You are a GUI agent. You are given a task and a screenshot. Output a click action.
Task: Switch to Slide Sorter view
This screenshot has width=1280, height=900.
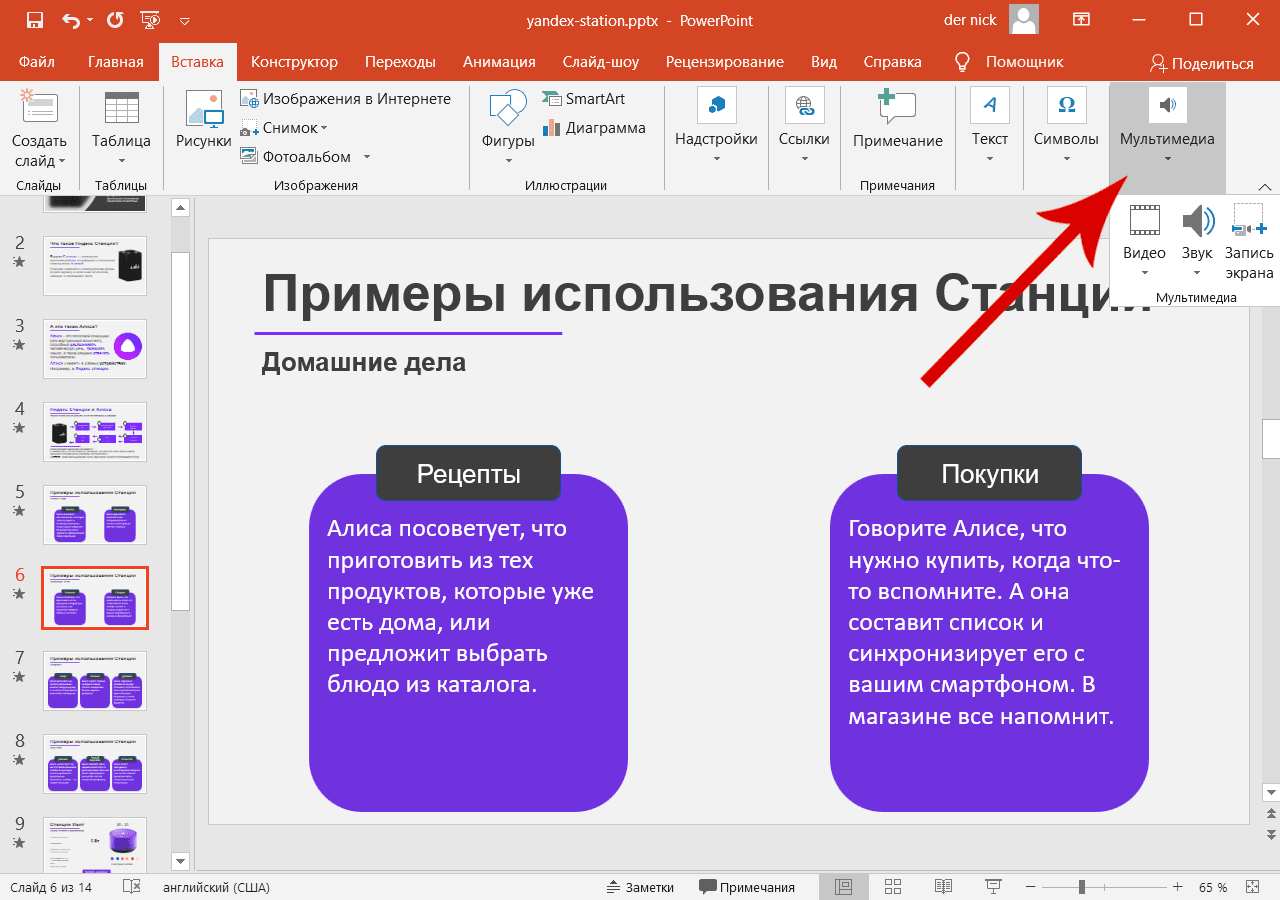coord(893,887)
